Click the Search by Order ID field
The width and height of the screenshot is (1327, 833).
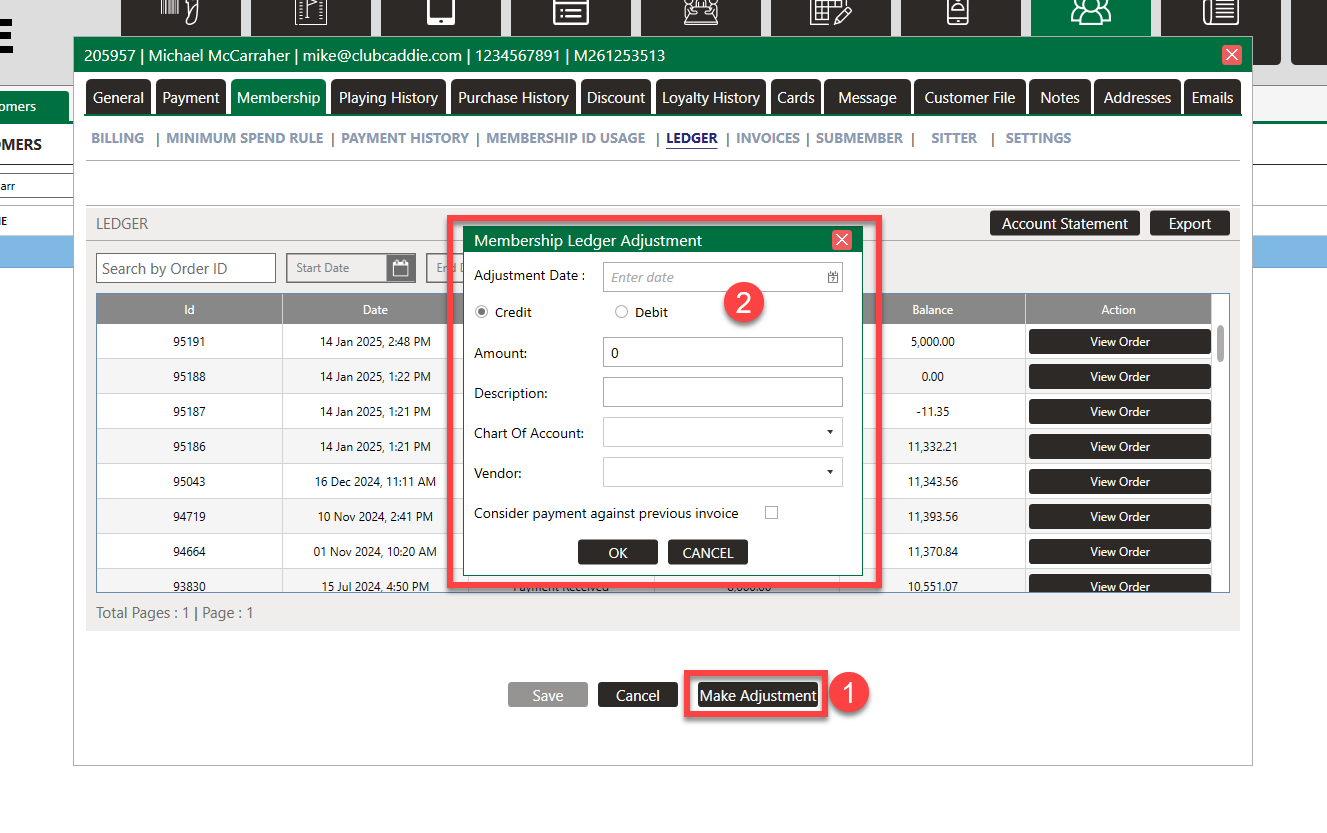click(186, 268)
